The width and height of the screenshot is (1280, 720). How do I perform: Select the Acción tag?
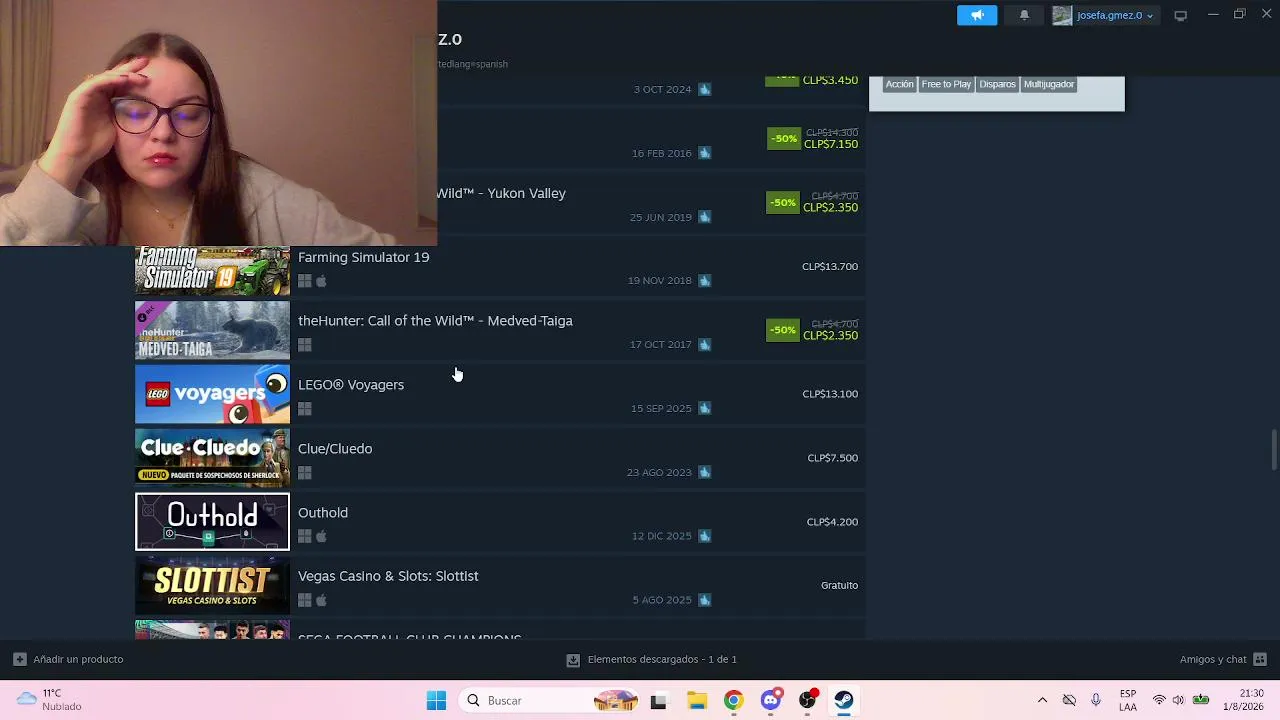(x=899, y=84)
